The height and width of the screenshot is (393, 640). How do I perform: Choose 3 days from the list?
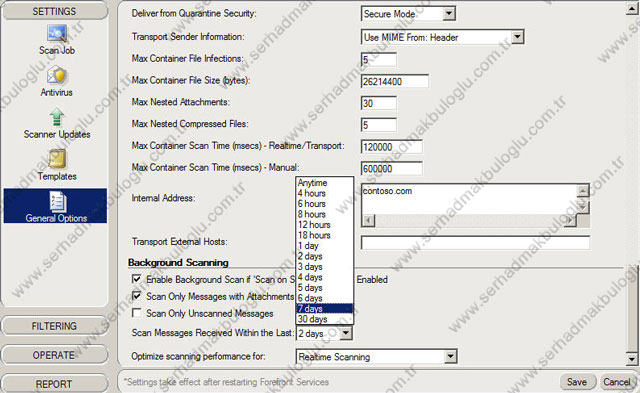tap(324, 267)
